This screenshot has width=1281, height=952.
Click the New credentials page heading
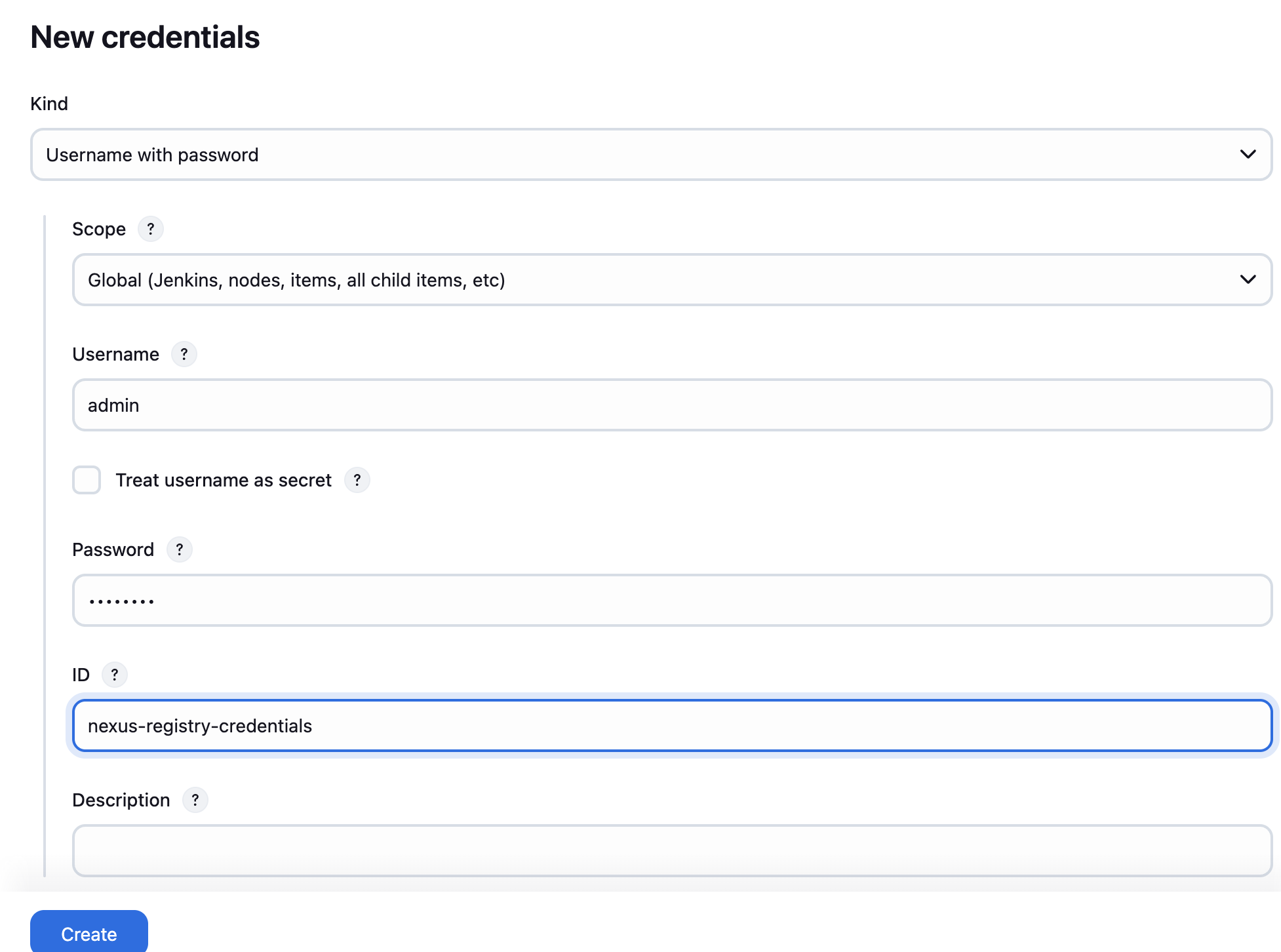click(x=145, y=37)
